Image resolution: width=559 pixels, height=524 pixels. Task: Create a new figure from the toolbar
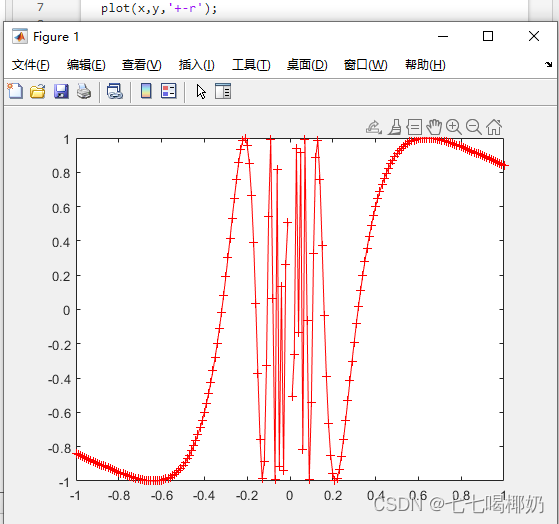point(15,92)
